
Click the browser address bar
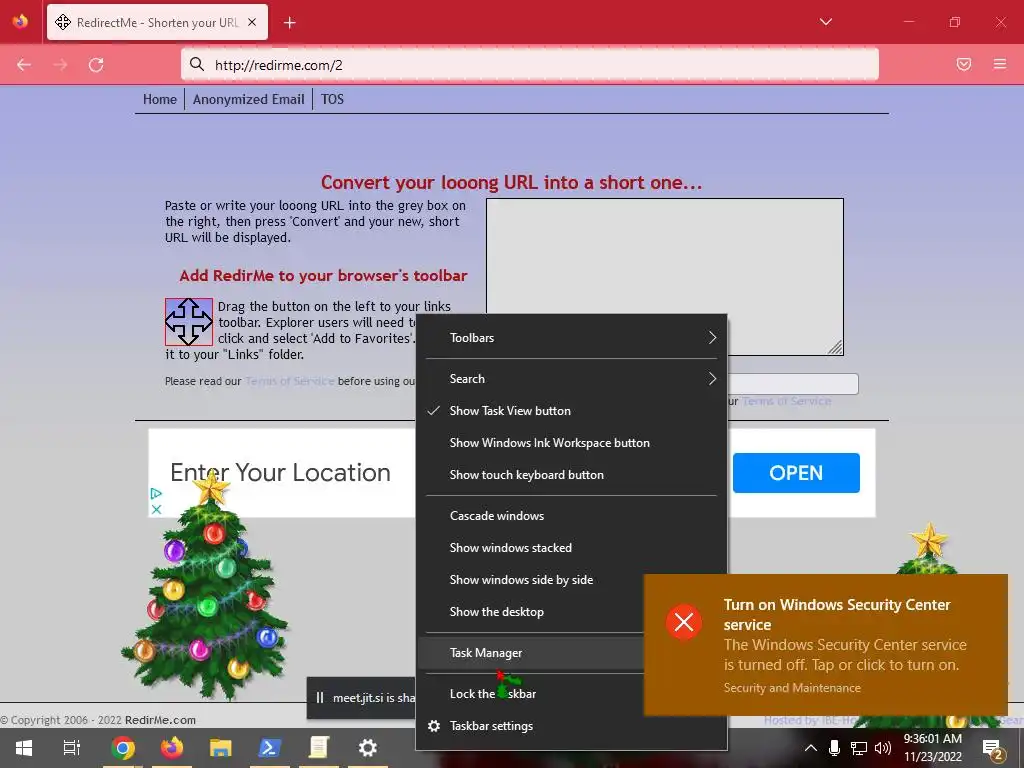(x=530, y=64)
